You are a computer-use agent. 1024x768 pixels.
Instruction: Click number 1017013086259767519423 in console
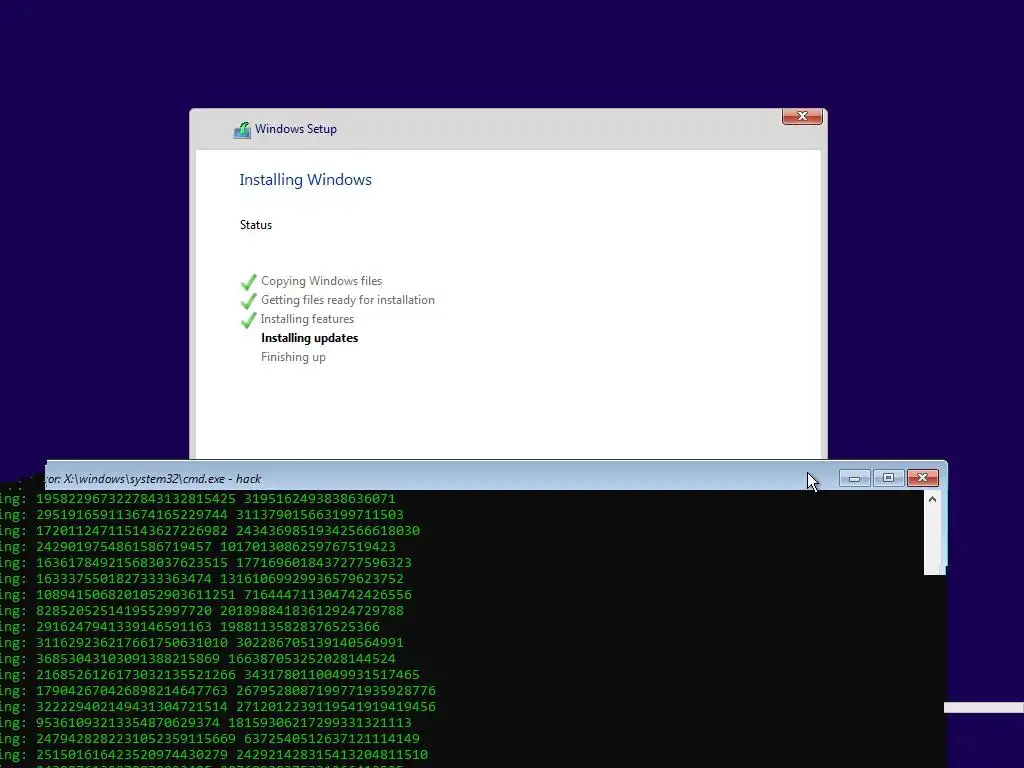[x=308, y=547]
